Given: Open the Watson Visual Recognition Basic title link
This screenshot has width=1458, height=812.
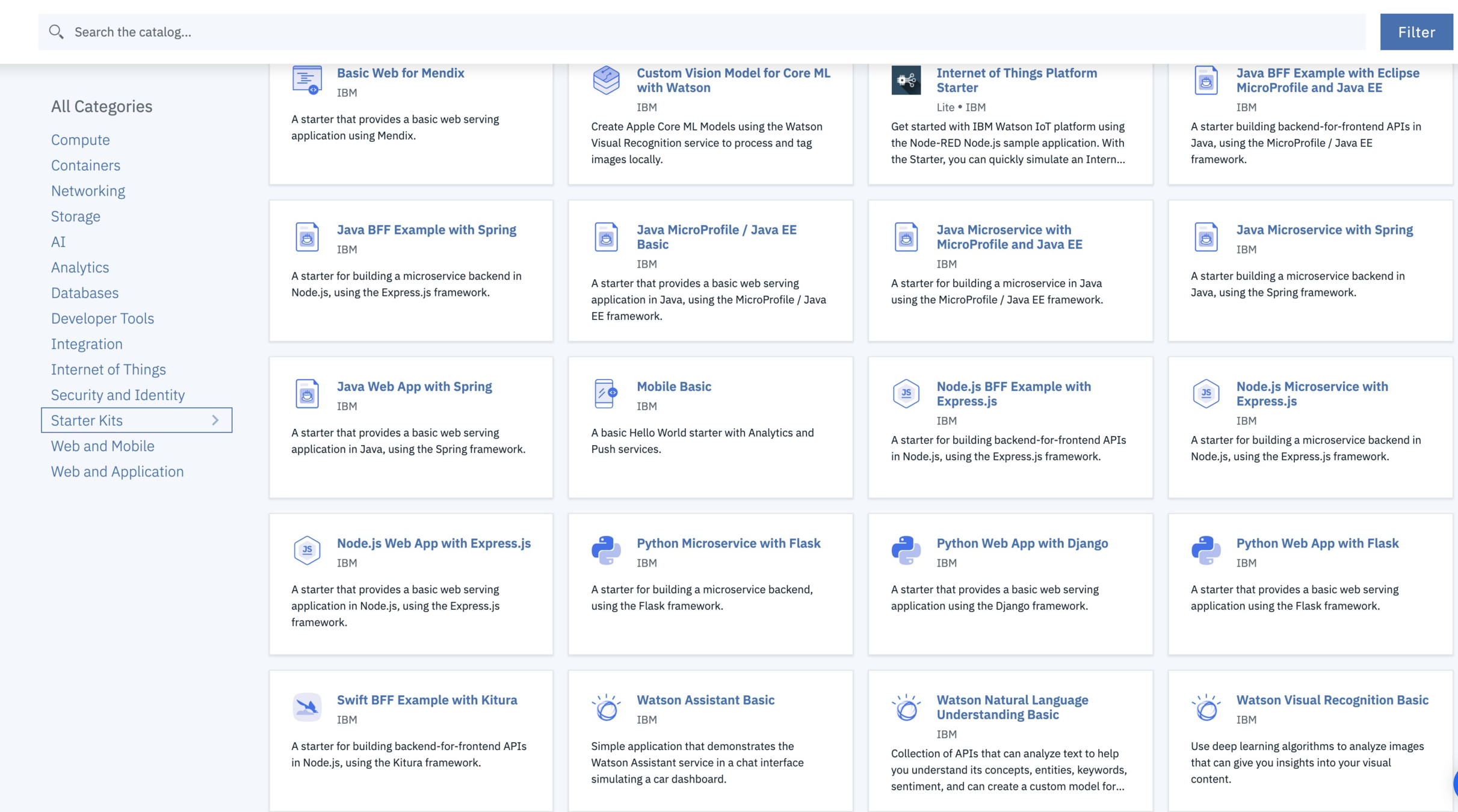Looking at the screenshot, I should tap(1332, 700).
